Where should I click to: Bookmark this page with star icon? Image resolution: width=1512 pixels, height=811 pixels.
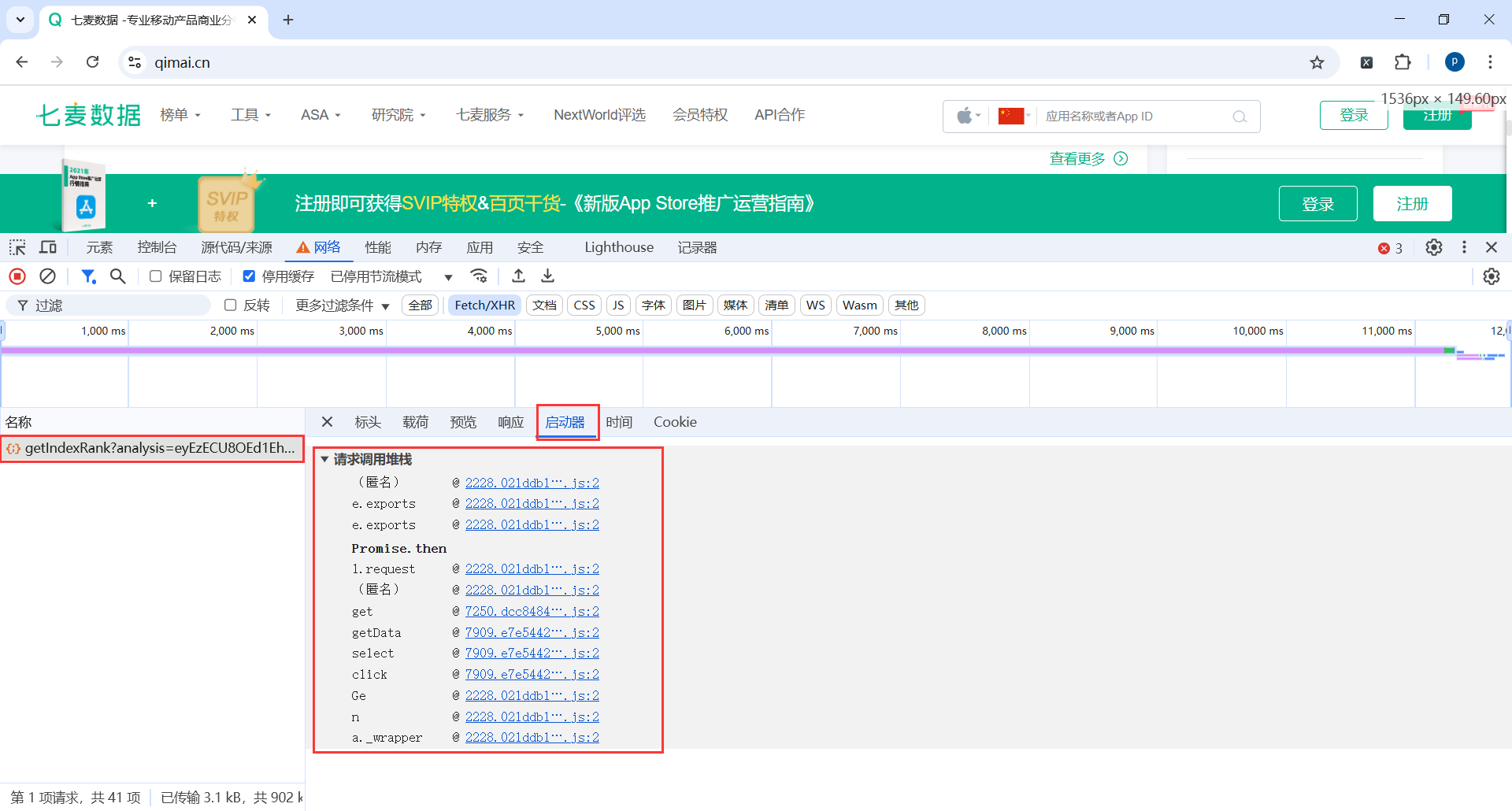(1317, 62)
